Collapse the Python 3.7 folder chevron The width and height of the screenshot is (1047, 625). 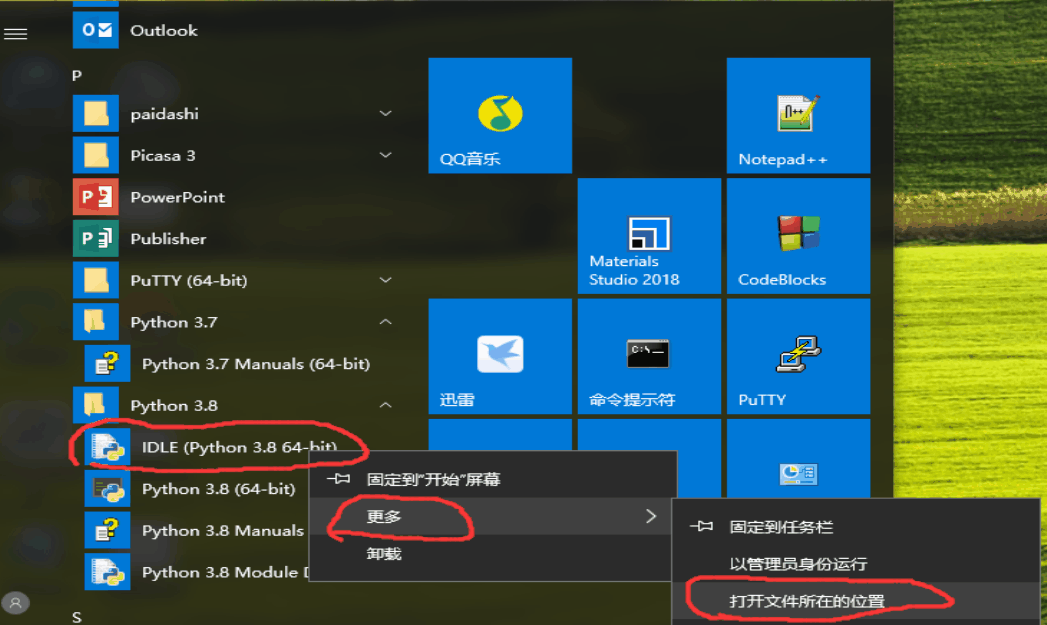385,322
